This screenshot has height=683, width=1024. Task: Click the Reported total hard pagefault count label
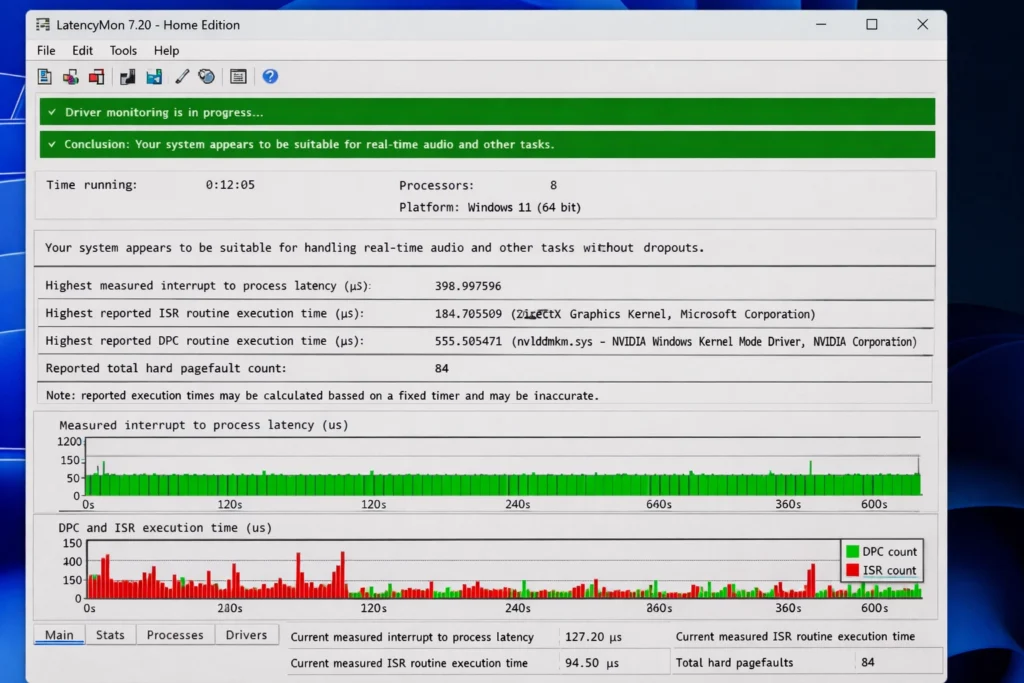(166, 368)
